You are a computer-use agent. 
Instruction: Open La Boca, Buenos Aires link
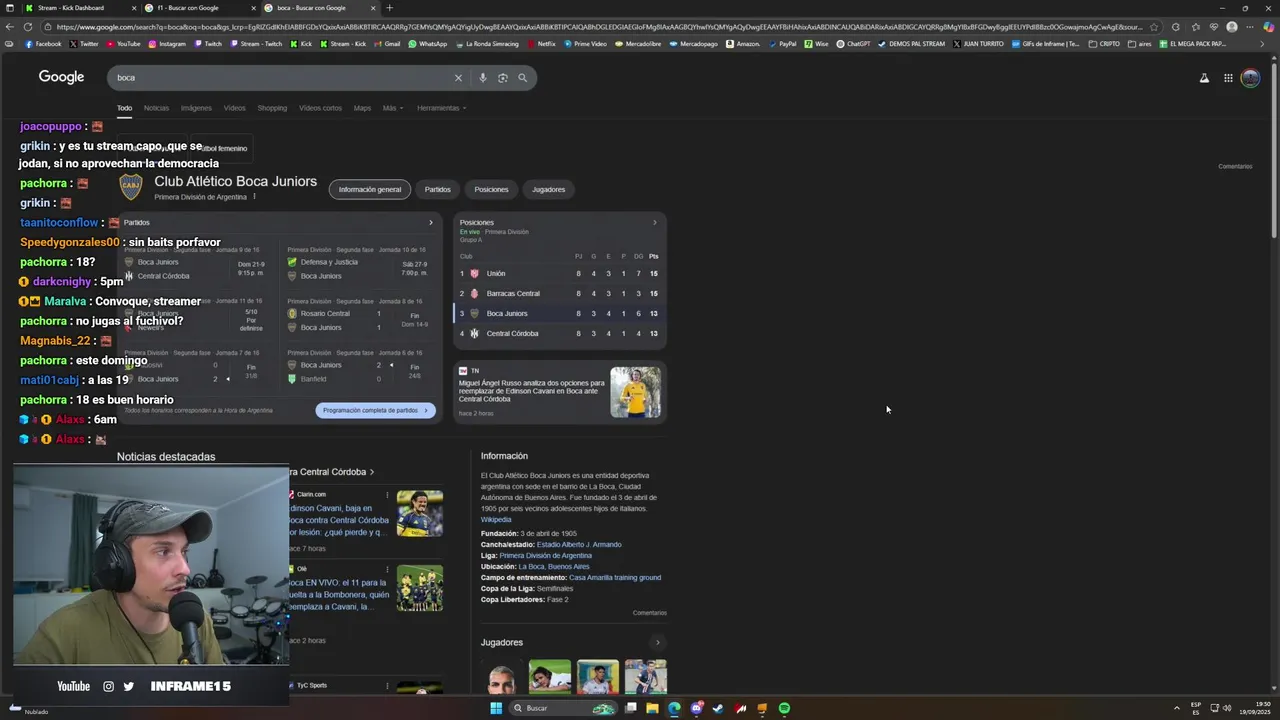pos(554,567)
